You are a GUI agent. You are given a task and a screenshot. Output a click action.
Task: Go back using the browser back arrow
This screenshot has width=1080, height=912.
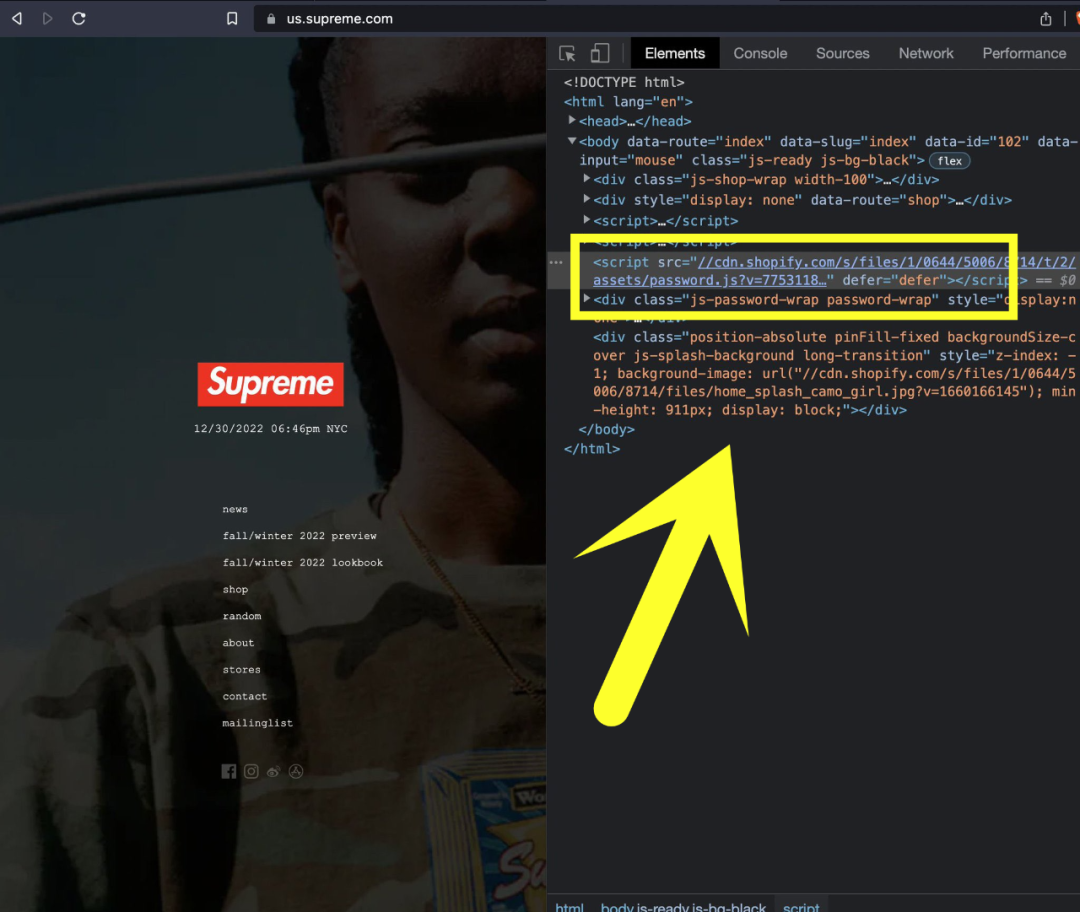[x=17, y=19]
